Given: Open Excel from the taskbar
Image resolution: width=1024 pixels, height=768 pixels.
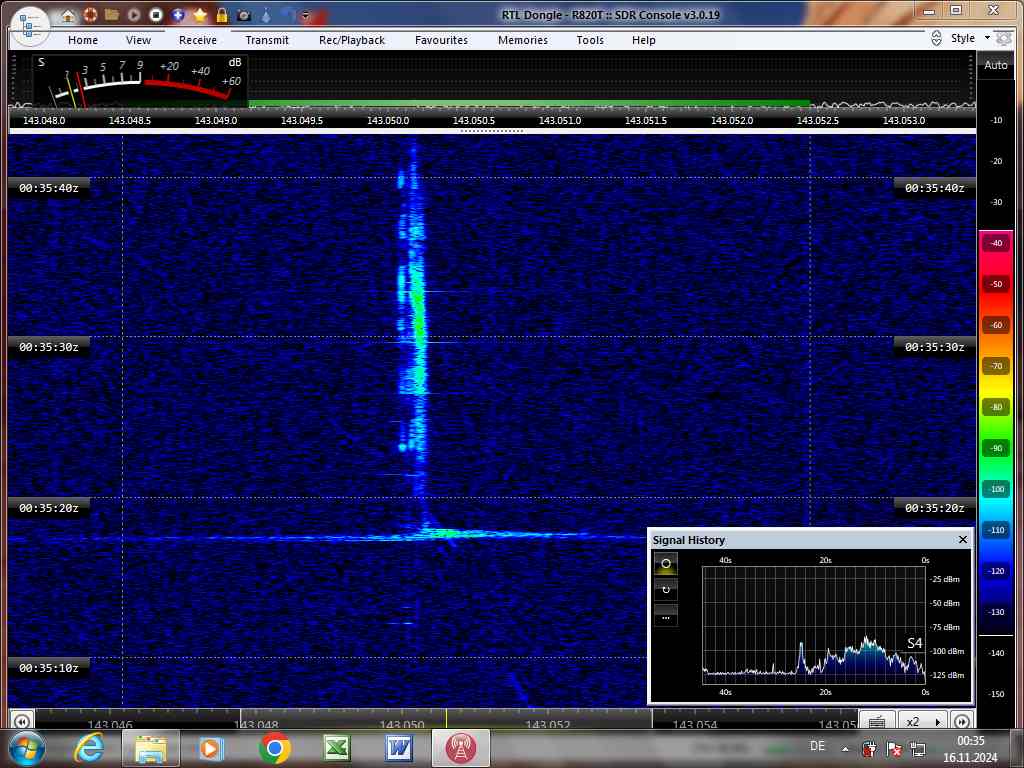Looking at the screenshot, I should coord(337,748).
